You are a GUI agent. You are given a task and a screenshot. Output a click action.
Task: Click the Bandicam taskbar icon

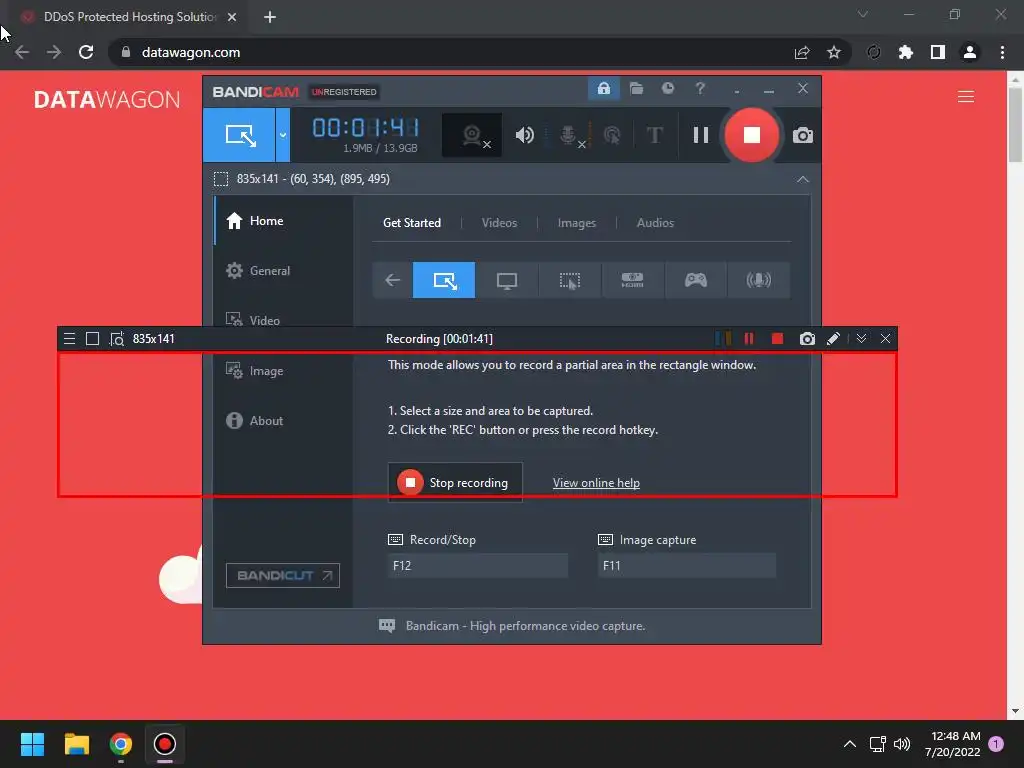click(165, 744)
